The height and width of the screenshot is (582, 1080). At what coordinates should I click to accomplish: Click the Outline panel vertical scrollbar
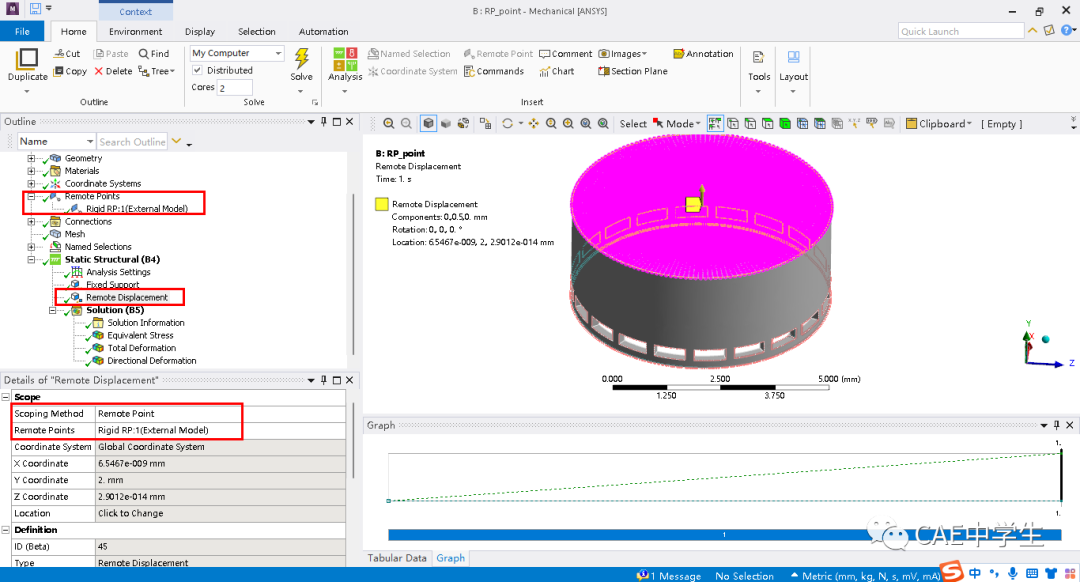coord(353,272)
